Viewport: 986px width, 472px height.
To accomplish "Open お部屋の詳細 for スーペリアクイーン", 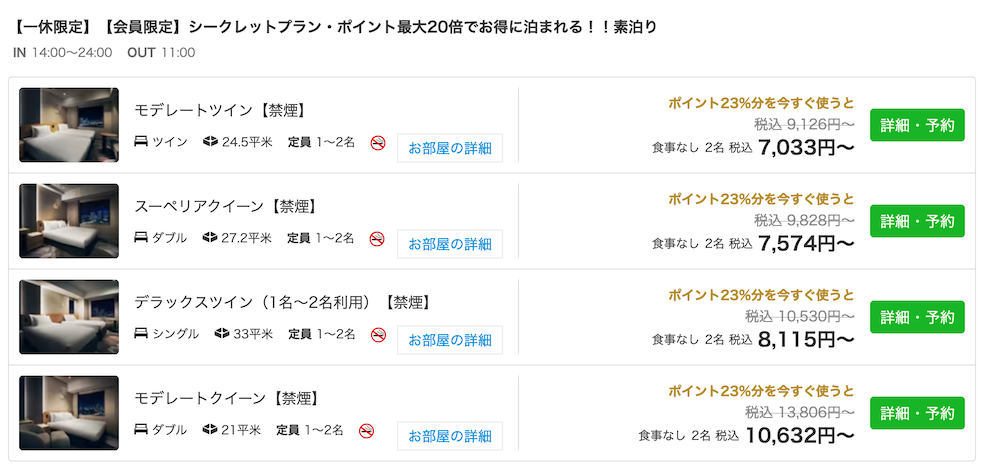I will (450, 244).
